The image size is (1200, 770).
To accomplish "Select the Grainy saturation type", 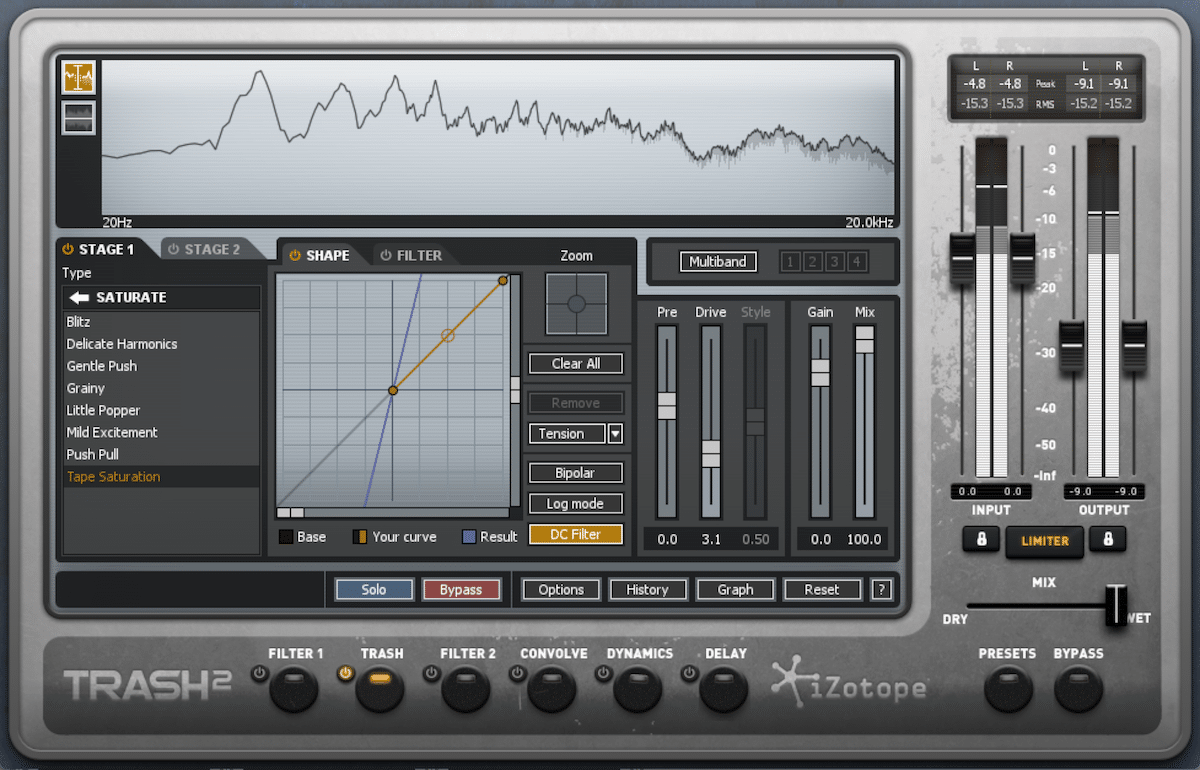I will 85,388.
